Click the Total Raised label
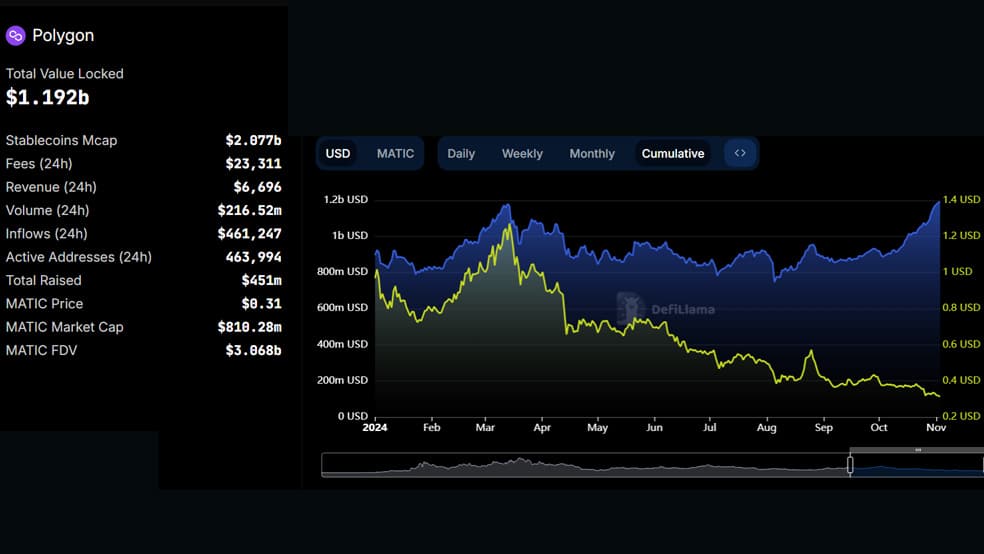 43,280
